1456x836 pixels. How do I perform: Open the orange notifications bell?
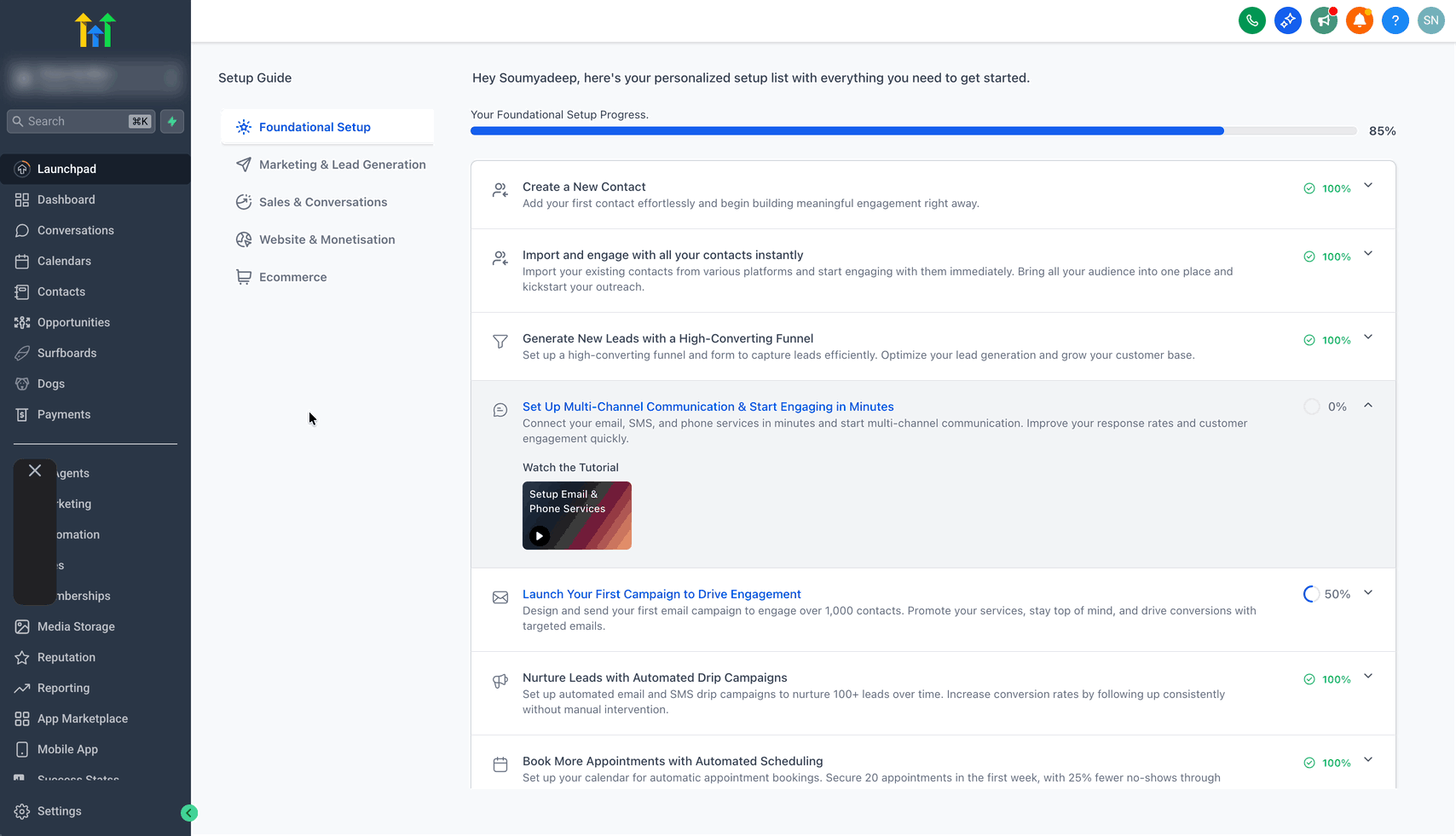coord(1359,20)
